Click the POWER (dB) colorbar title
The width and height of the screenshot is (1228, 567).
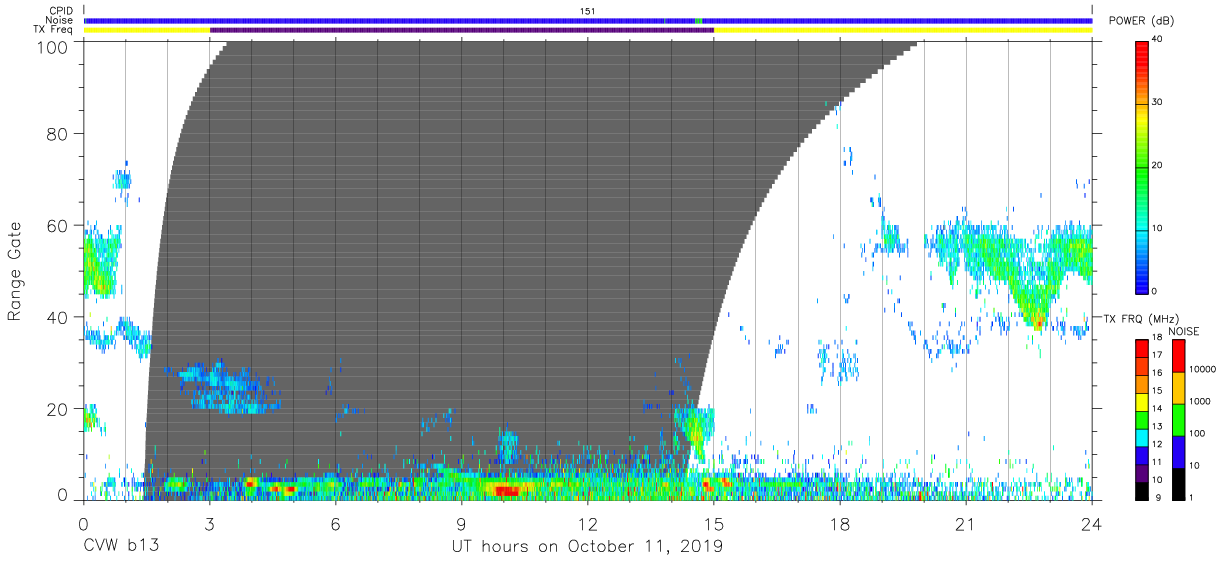pos(1141,20)
